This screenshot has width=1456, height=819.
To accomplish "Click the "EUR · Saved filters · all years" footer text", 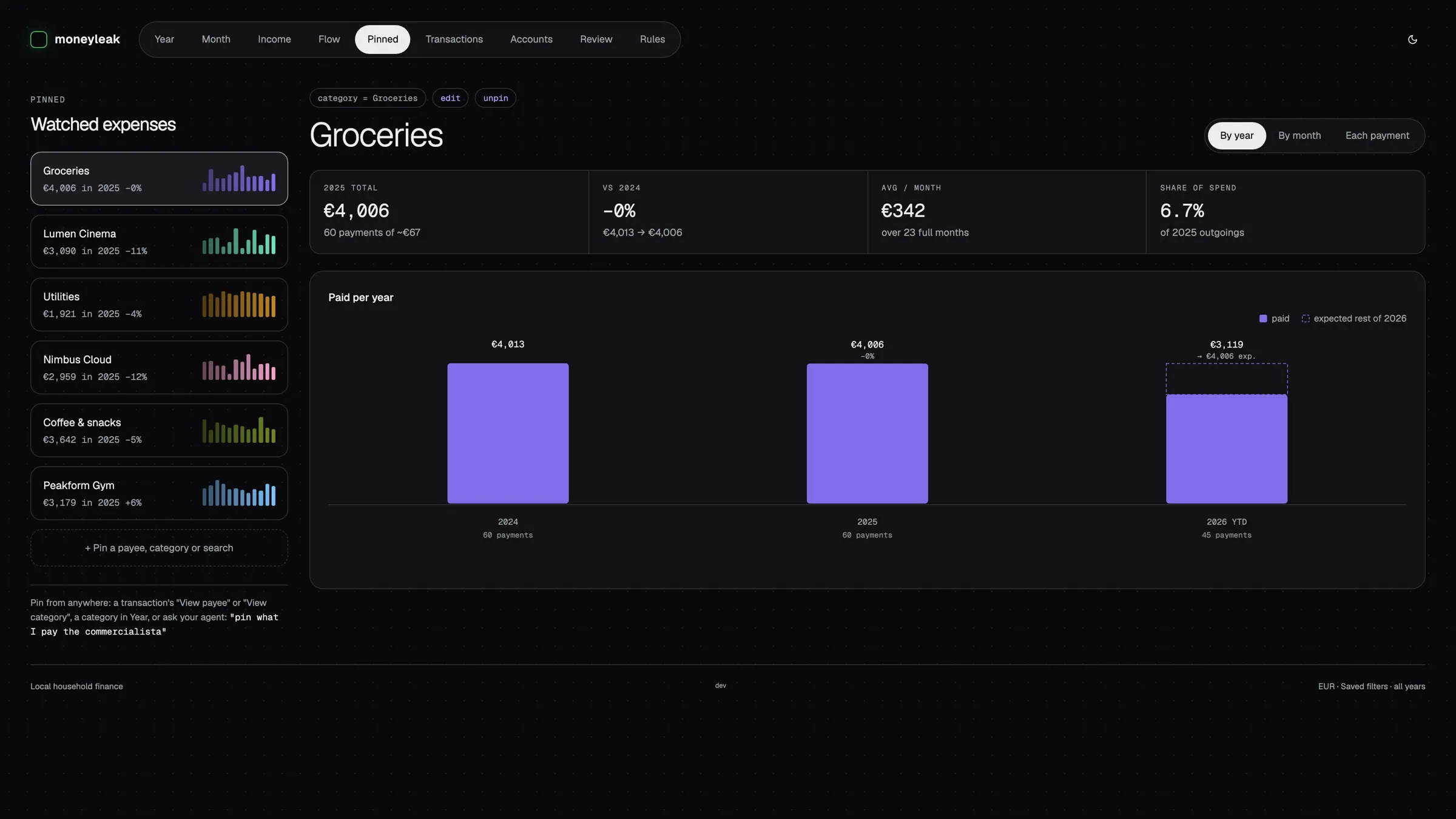I will click(x=1372, y=687).
